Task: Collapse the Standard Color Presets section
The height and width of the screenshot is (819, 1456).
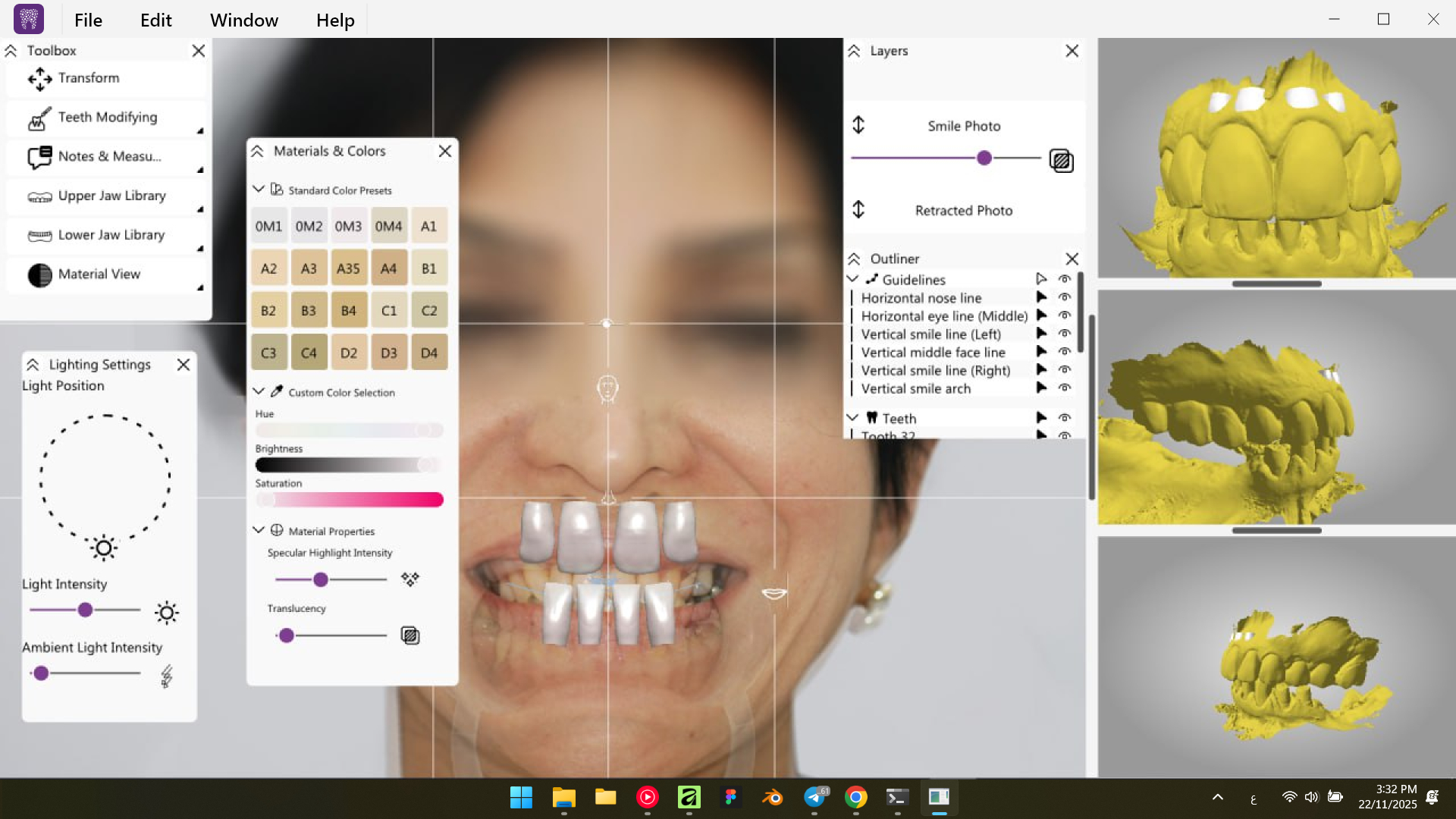Action: [259, 189]
